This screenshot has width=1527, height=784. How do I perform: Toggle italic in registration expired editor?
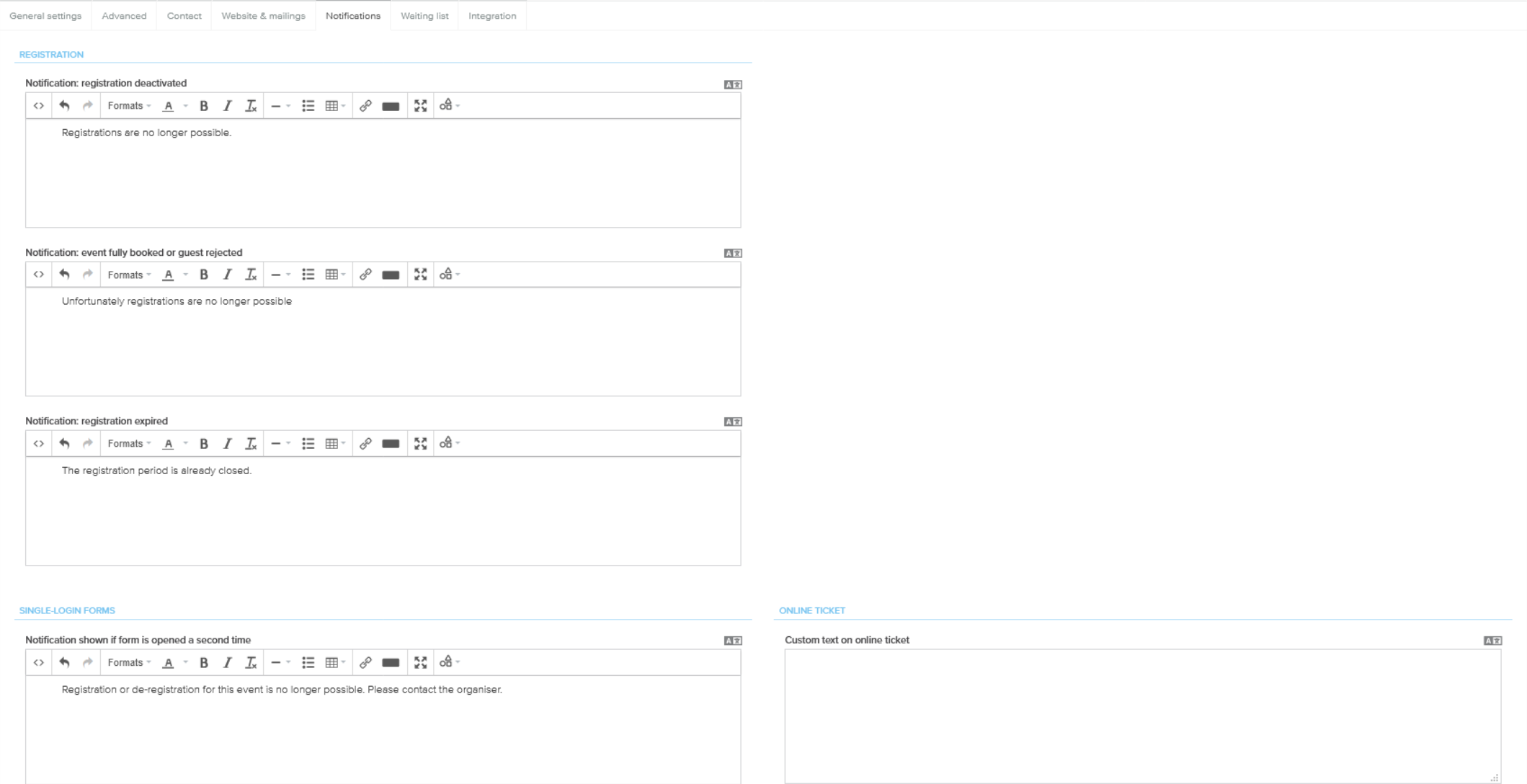point(227,443)
